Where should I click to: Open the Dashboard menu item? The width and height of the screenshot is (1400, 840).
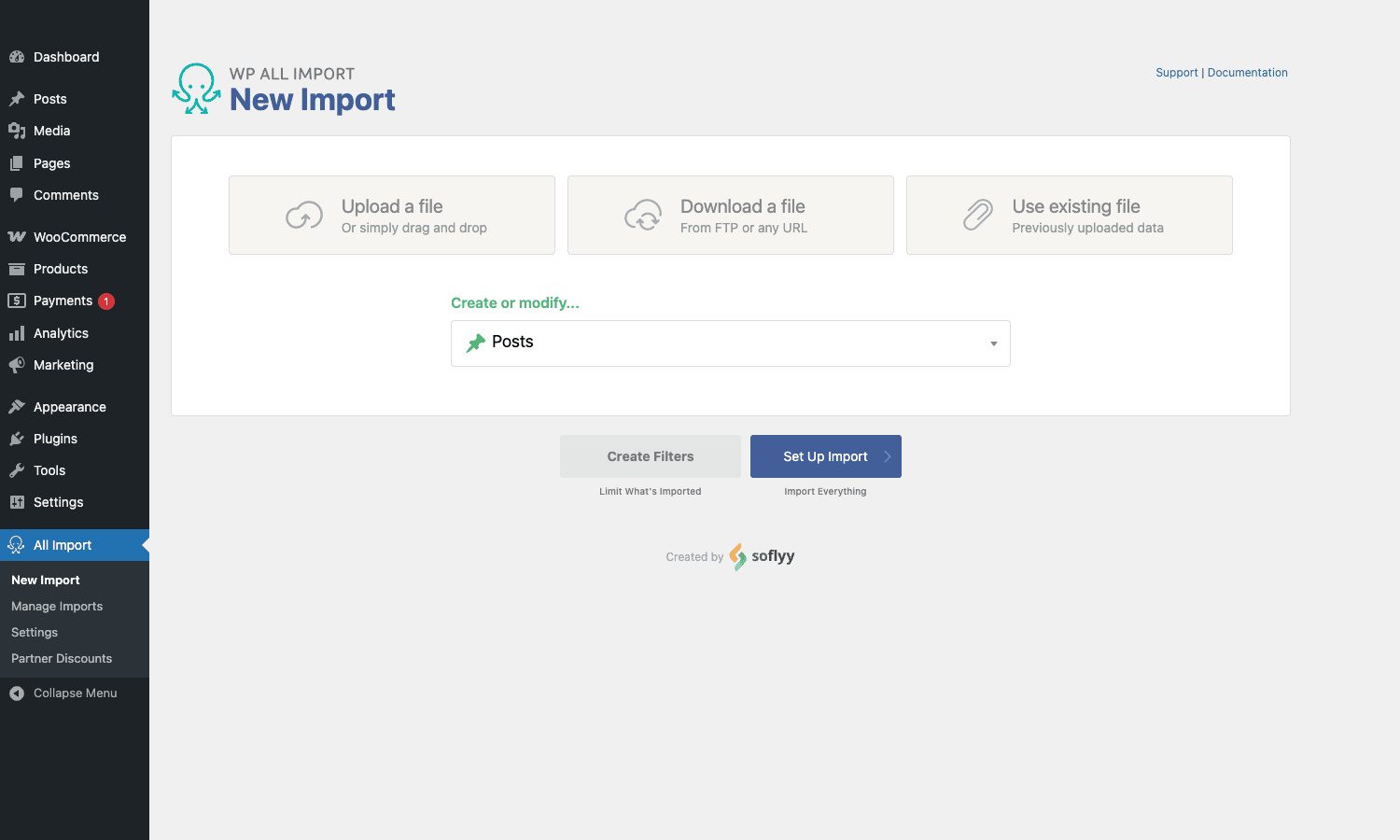click(75, 57)
